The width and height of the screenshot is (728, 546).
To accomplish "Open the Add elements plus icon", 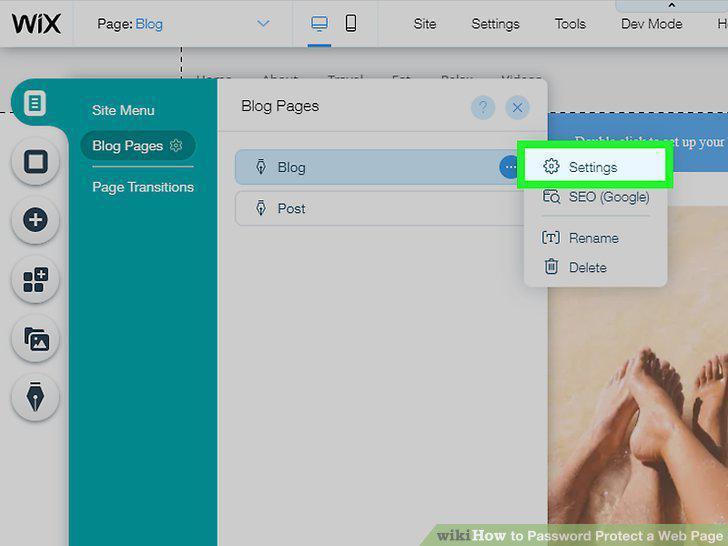I will point(35,220).
